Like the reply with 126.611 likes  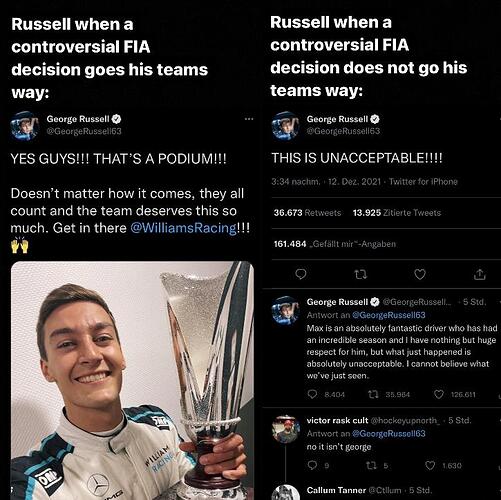(439, 394)
